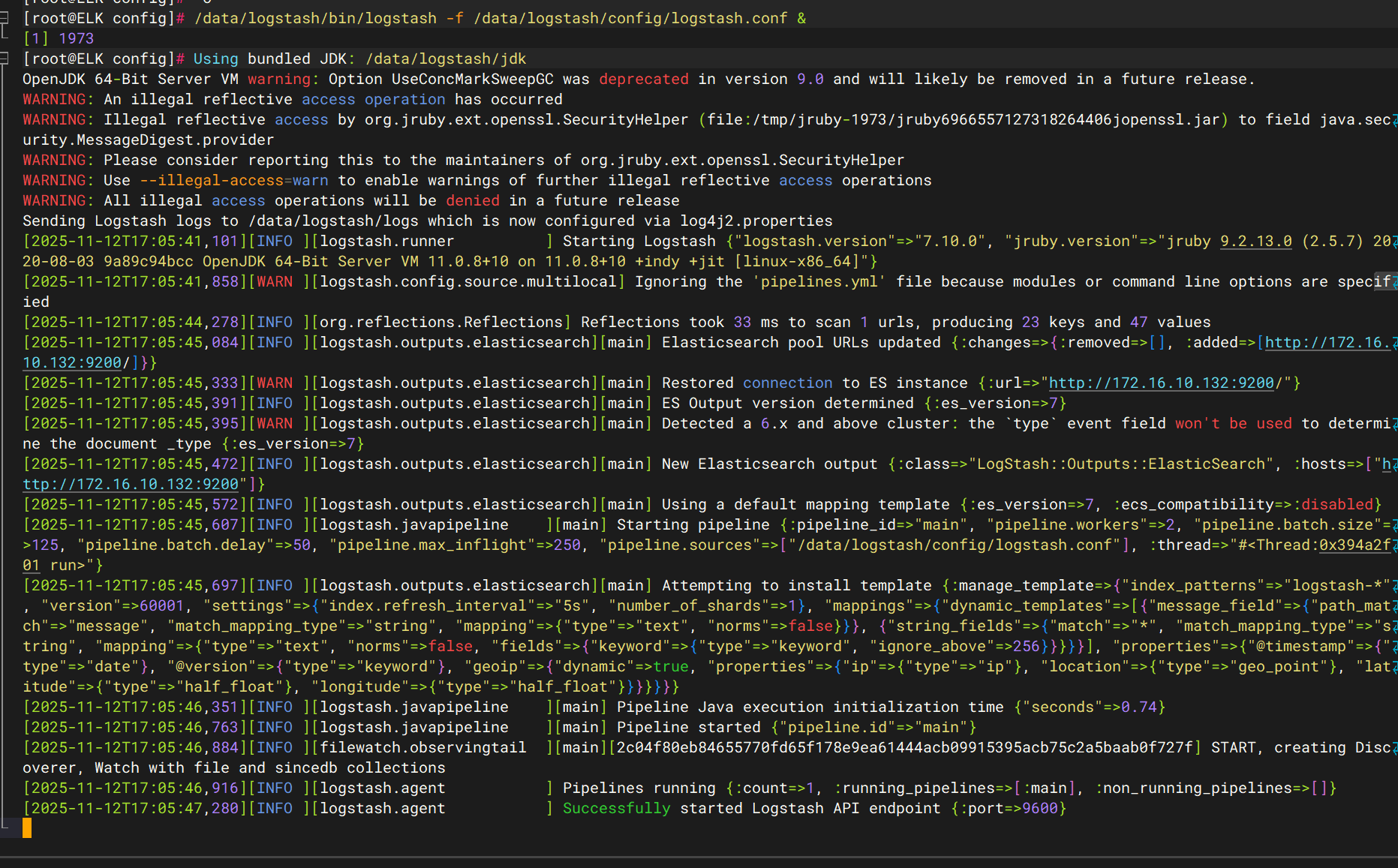Viewport: 1398px width, 868px height.
Task: Click the wrap indicator after "are specif"
Action: (x=1394, y=282)
